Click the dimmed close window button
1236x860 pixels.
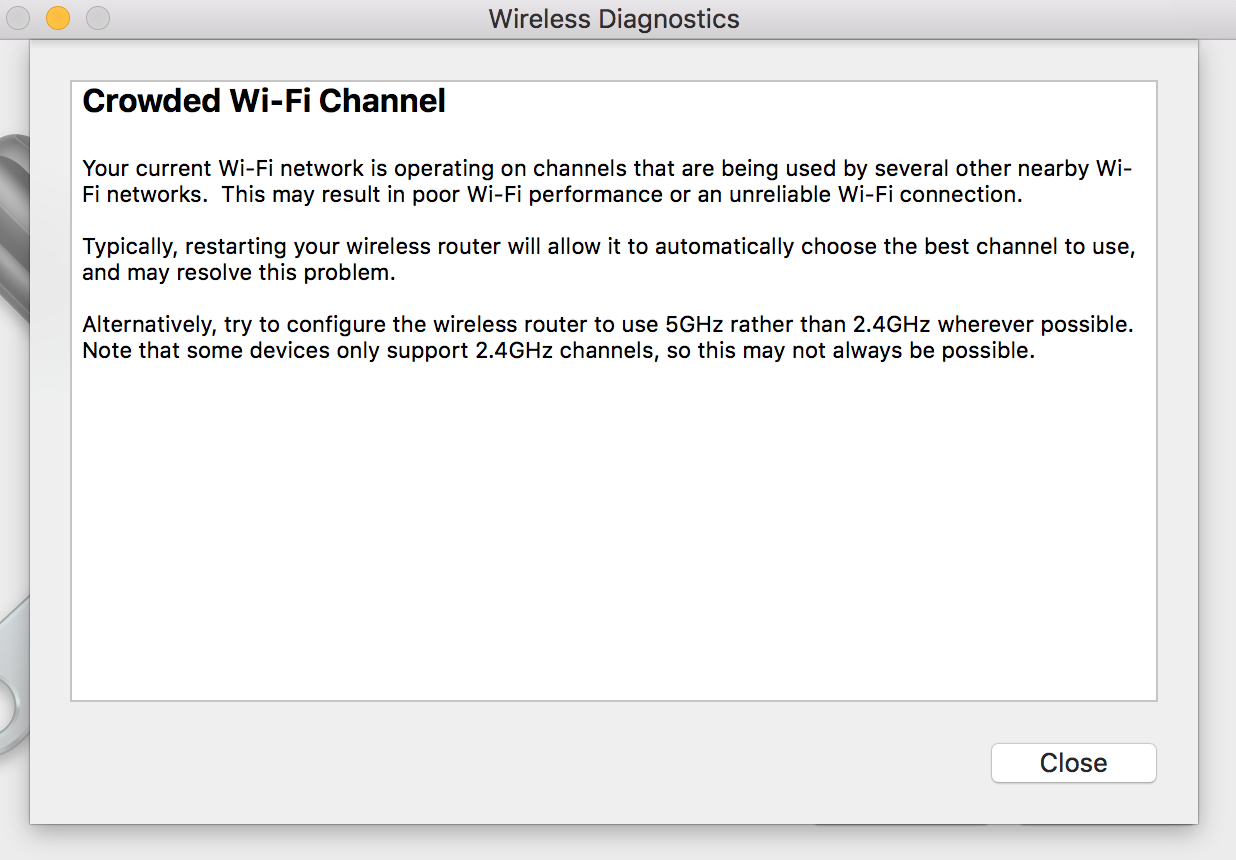tap(18, 18)
